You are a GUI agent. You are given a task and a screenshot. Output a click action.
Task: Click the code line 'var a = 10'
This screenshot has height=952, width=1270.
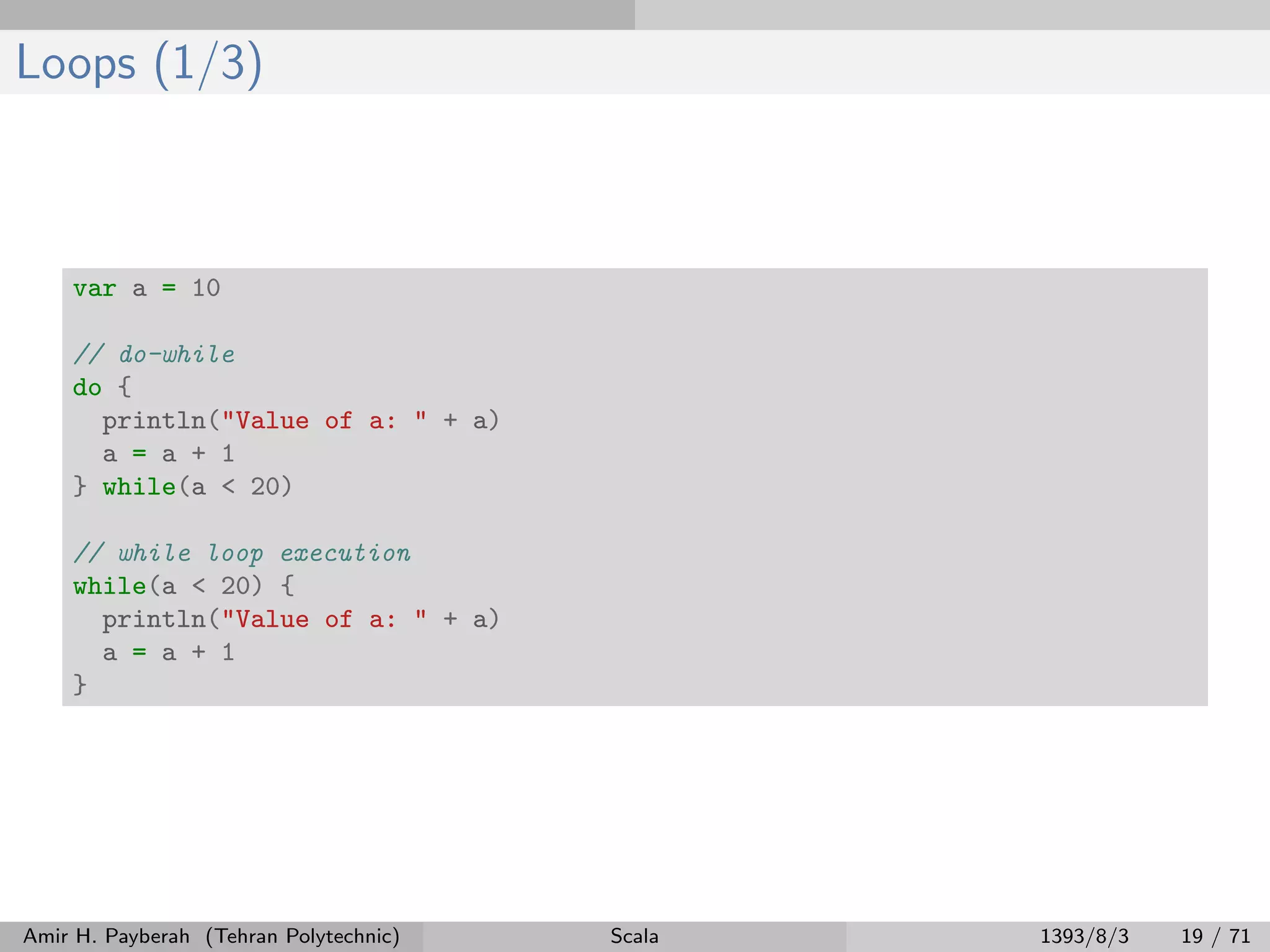point(146,288)
